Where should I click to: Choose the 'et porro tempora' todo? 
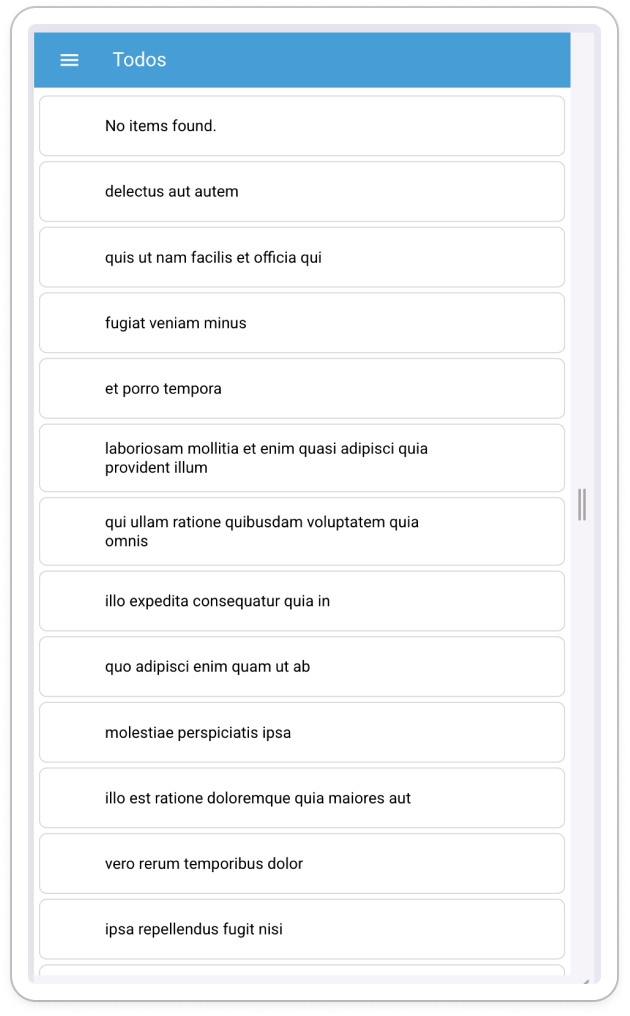pos(301,389)
